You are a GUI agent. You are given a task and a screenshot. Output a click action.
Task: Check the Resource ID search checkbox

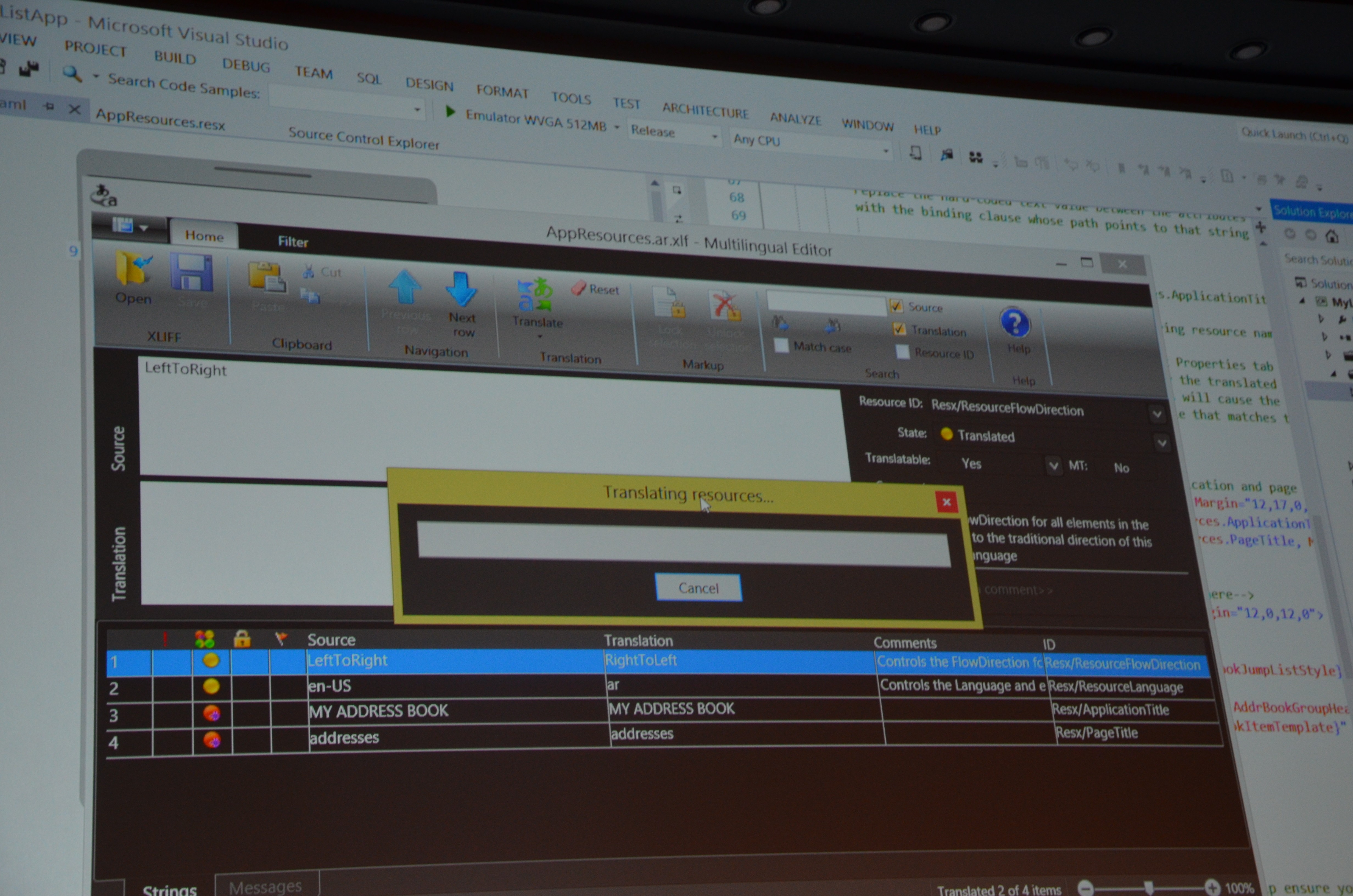coord(902,351)
